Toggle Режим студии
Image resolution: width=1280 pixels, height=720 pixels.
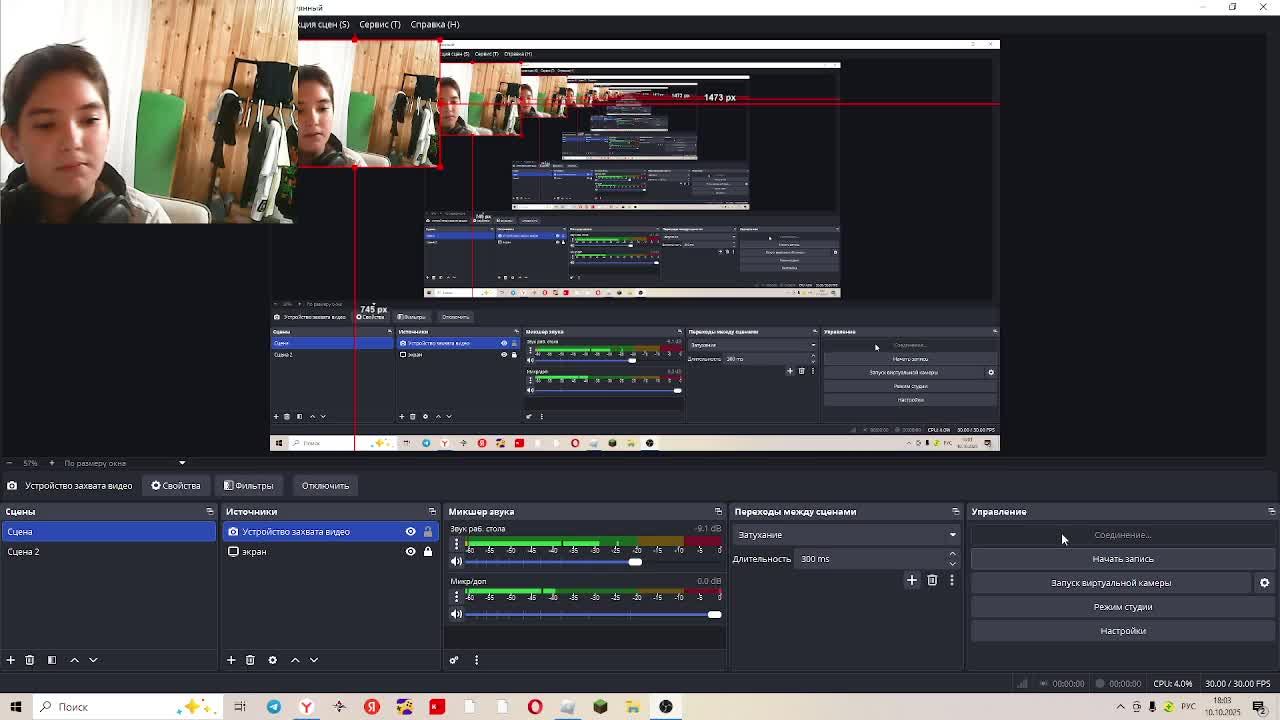[x=1122, y=607]
